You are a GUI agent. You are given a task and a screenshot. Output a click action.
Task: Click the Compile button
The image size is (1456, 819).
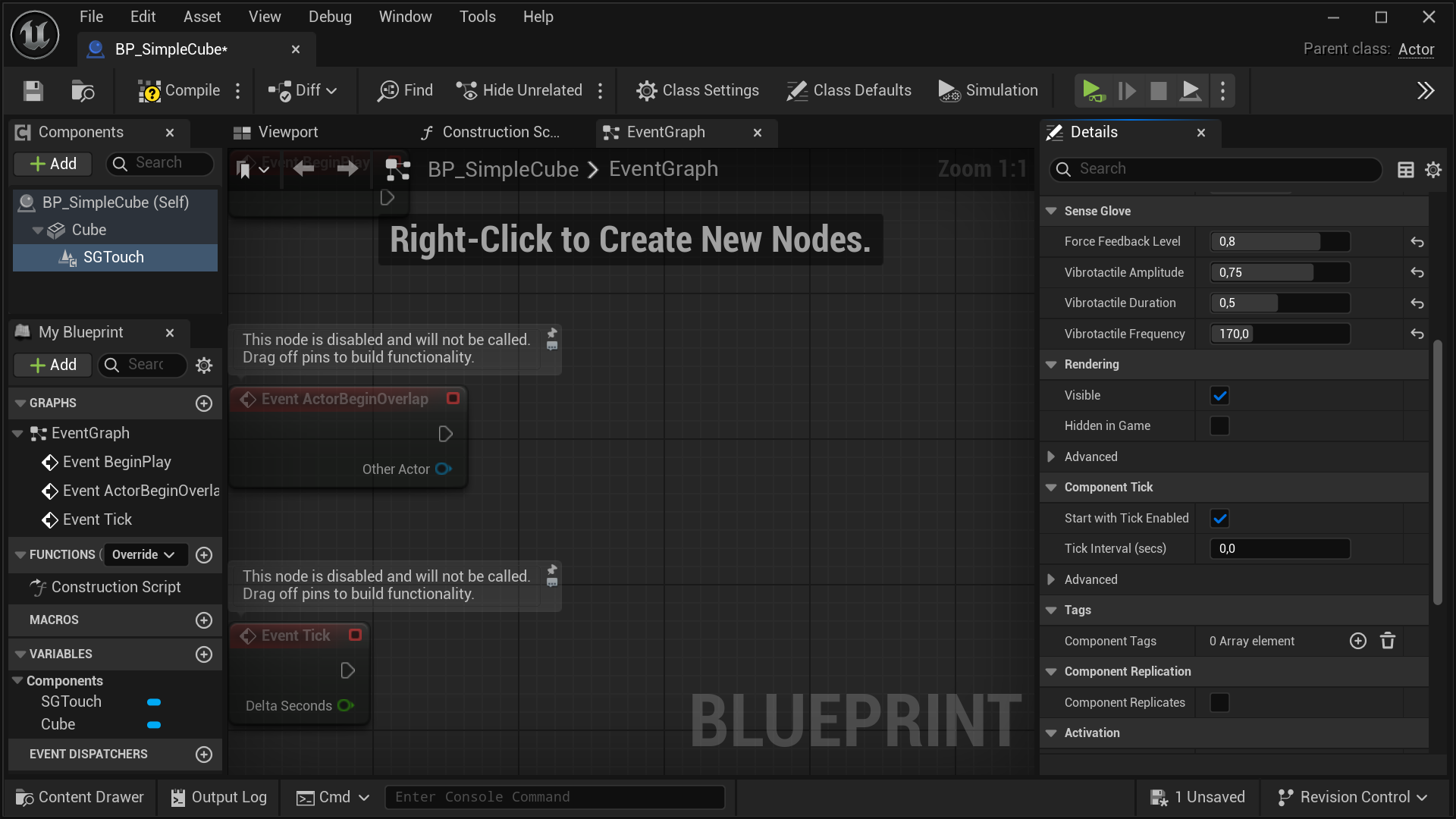coord(180,91)
